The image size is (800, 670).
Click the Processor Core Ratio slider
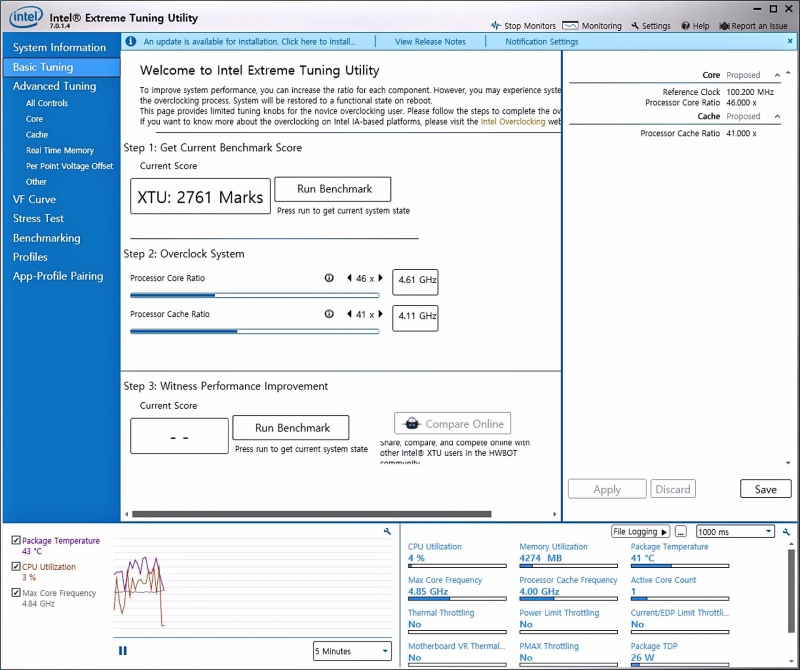254,296
